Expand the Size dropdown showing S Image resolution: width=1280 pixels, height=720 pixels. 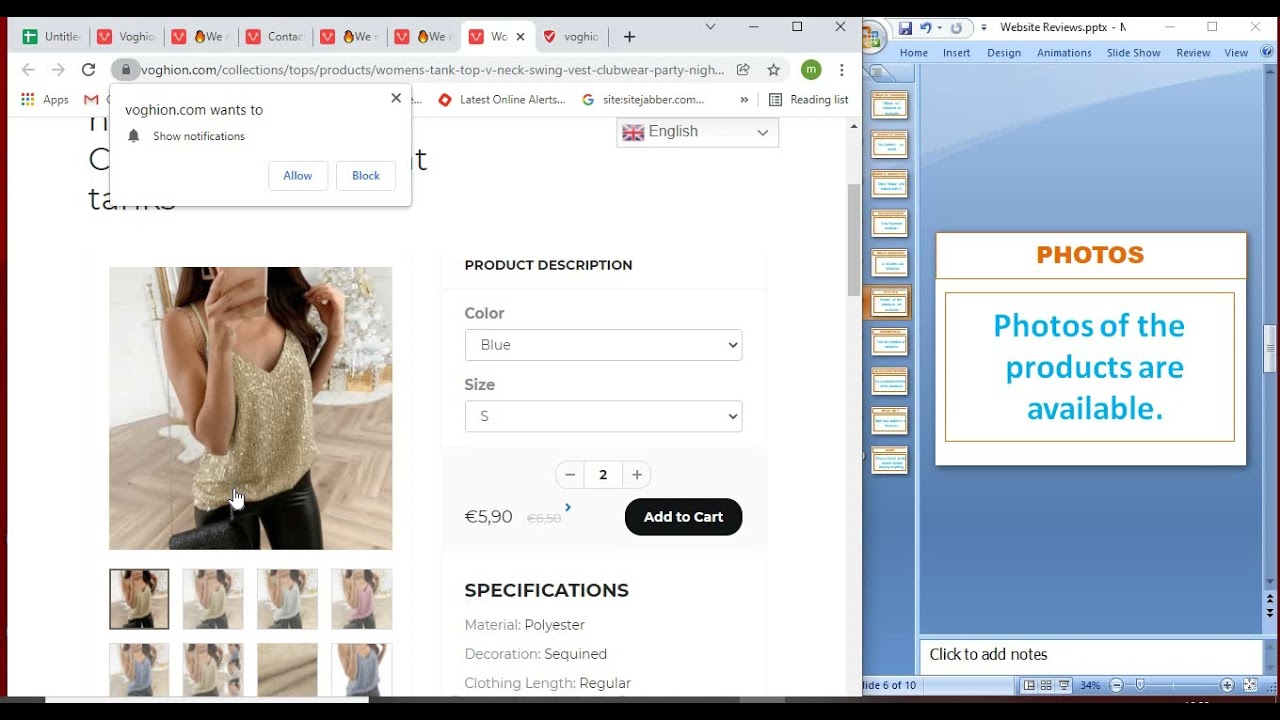click(x=603, y=416)
